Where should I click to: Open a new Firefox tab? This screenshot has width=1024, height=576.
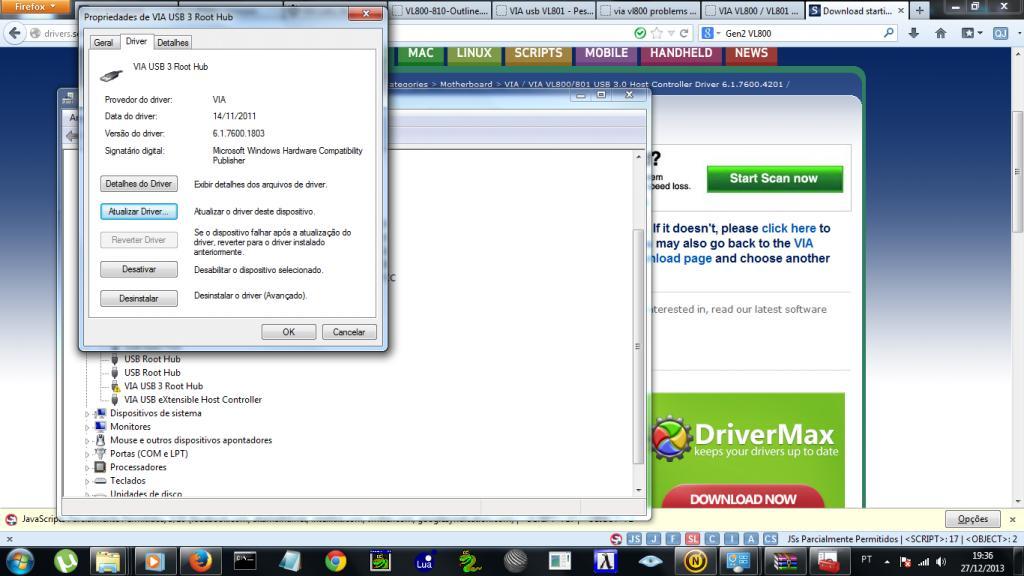point(920,10)
